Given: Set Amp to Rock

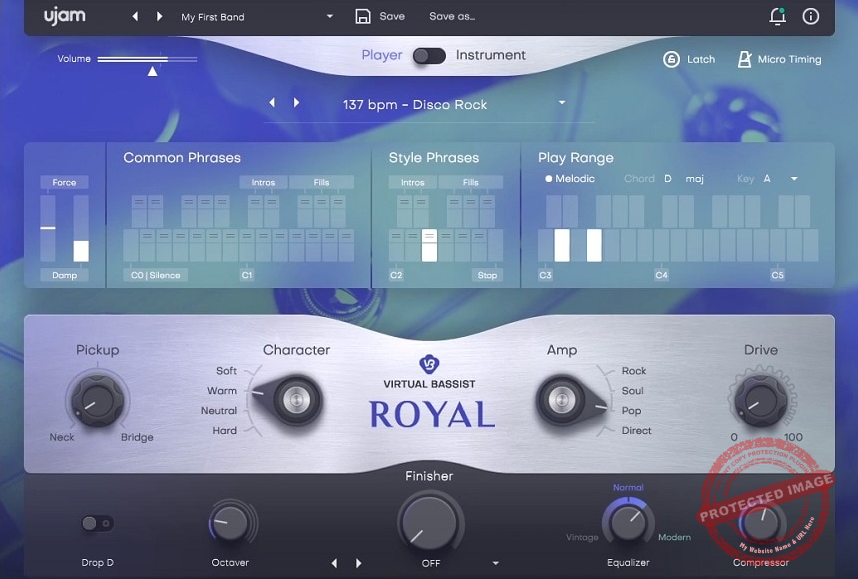Looking at the screenshot, I should [634, 370].
